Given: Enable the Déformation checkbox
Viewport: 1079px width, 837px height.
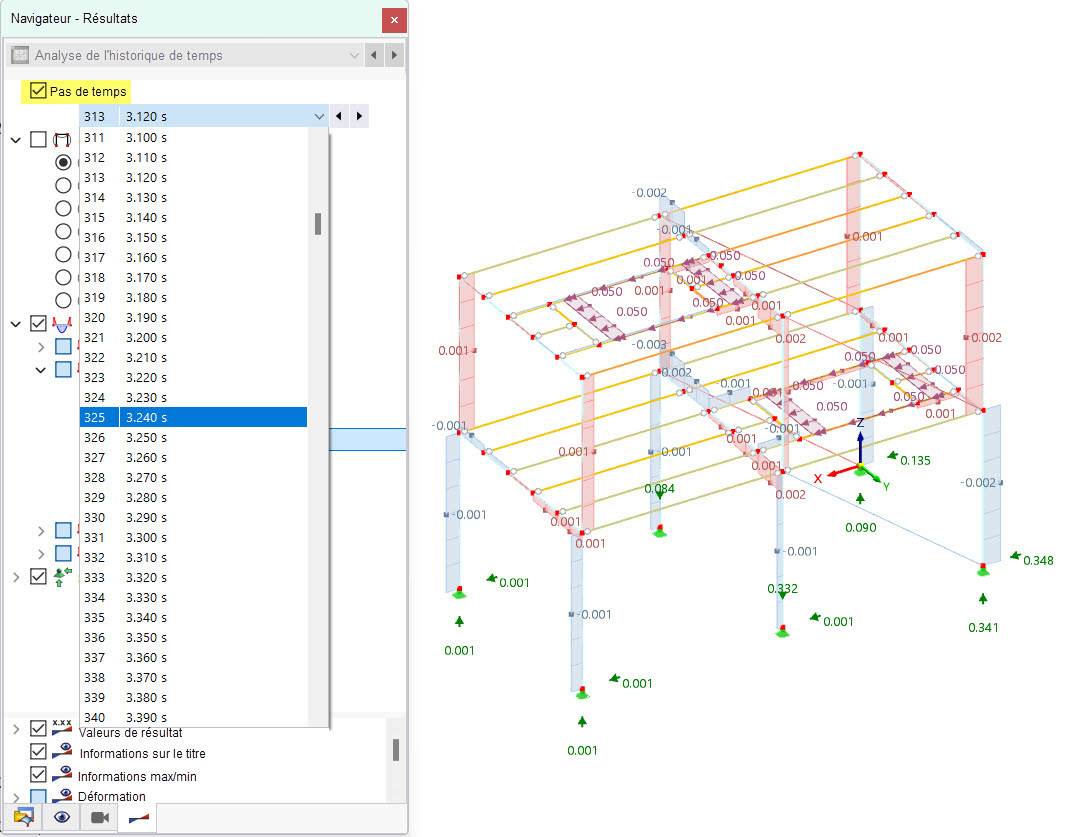Looking at the screenshot, I should (39, 796).
